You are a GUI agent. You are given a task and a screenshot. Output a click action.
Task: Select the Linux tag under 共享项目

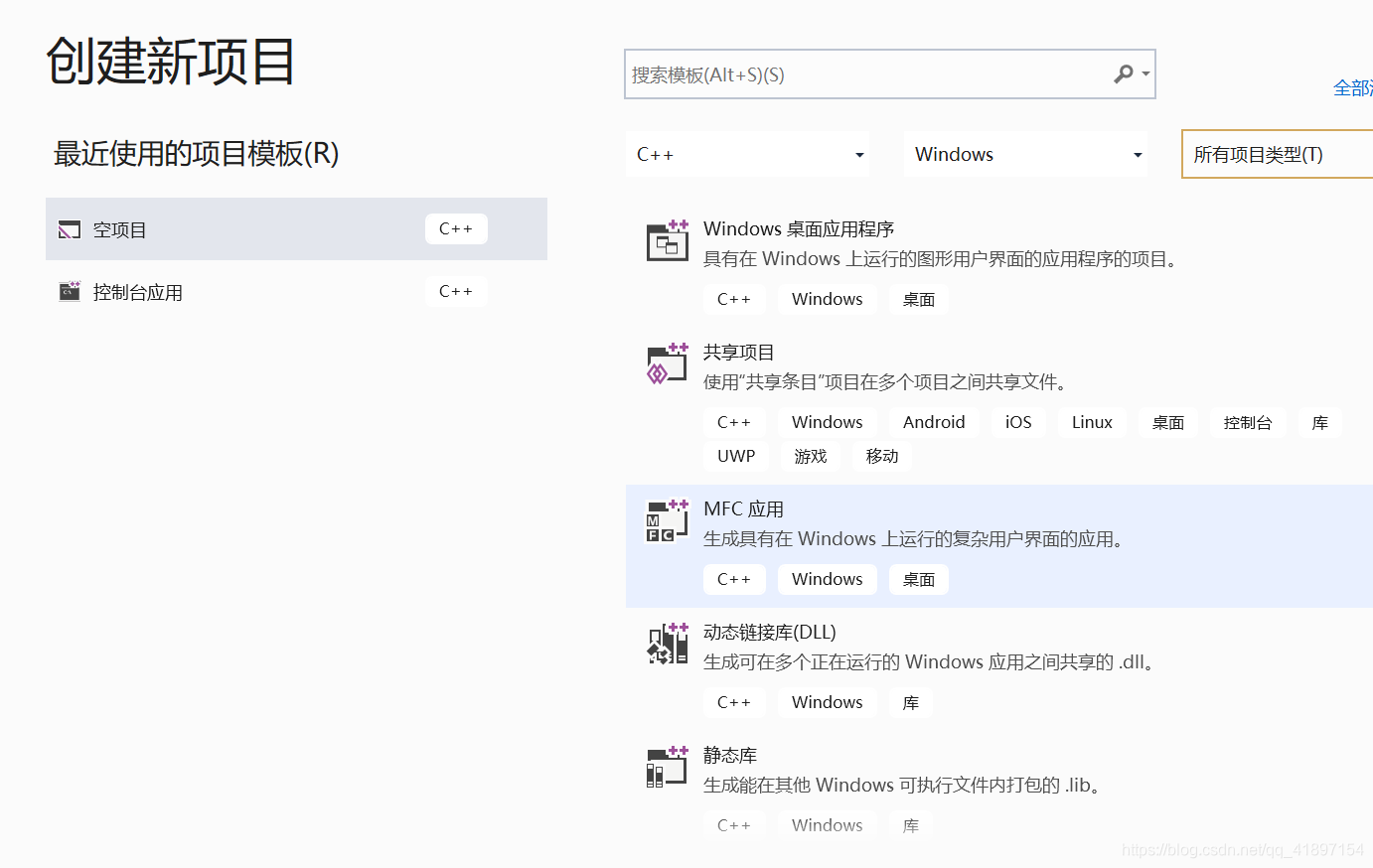[1091, 422]
